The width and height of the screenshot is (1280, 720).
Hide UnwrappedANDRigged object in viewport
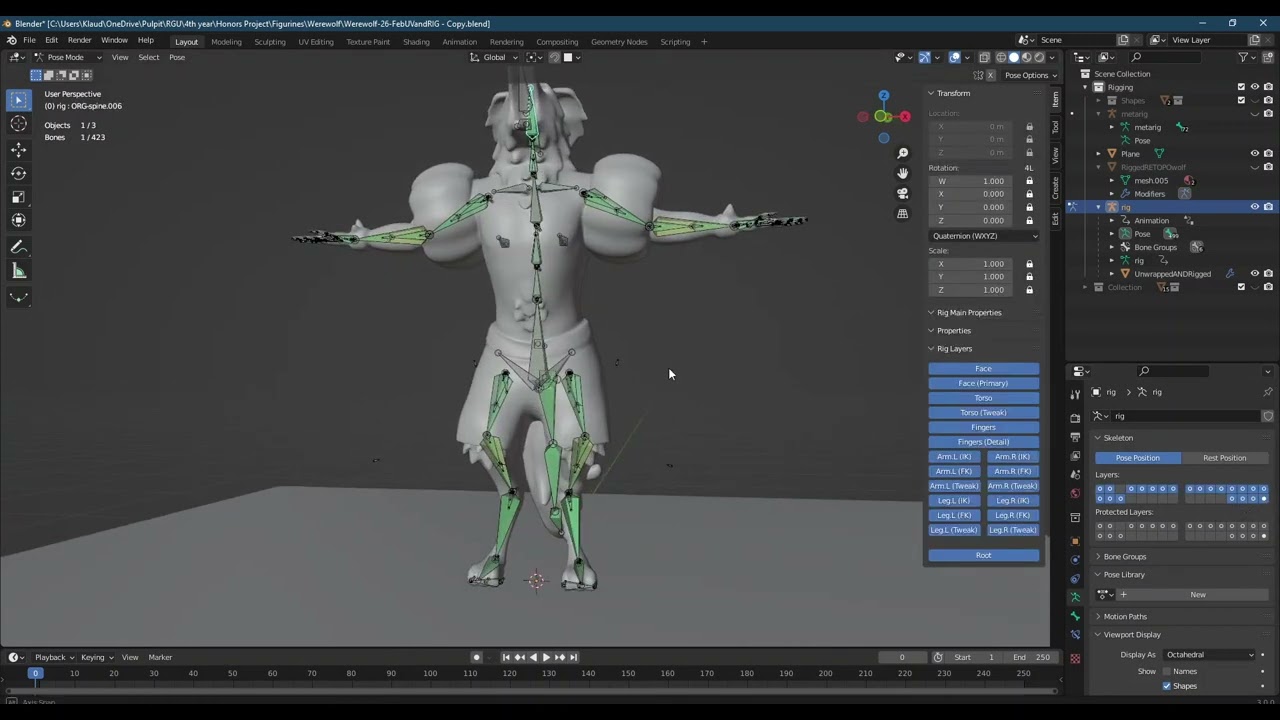1255,274
